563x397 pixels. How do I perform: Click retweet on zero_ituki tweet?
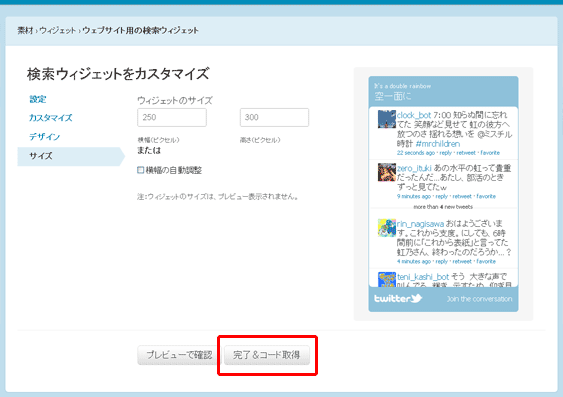(462, 196)
